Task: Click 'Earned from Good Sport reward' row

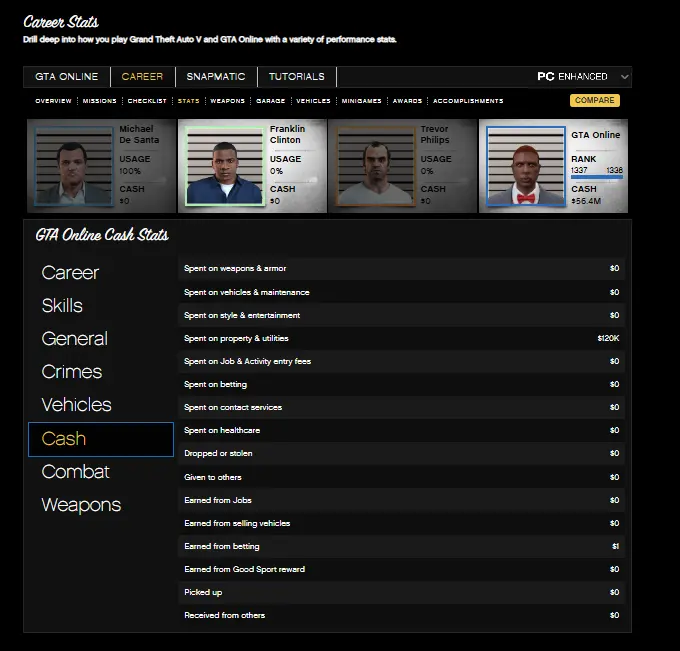Action: 401,569
